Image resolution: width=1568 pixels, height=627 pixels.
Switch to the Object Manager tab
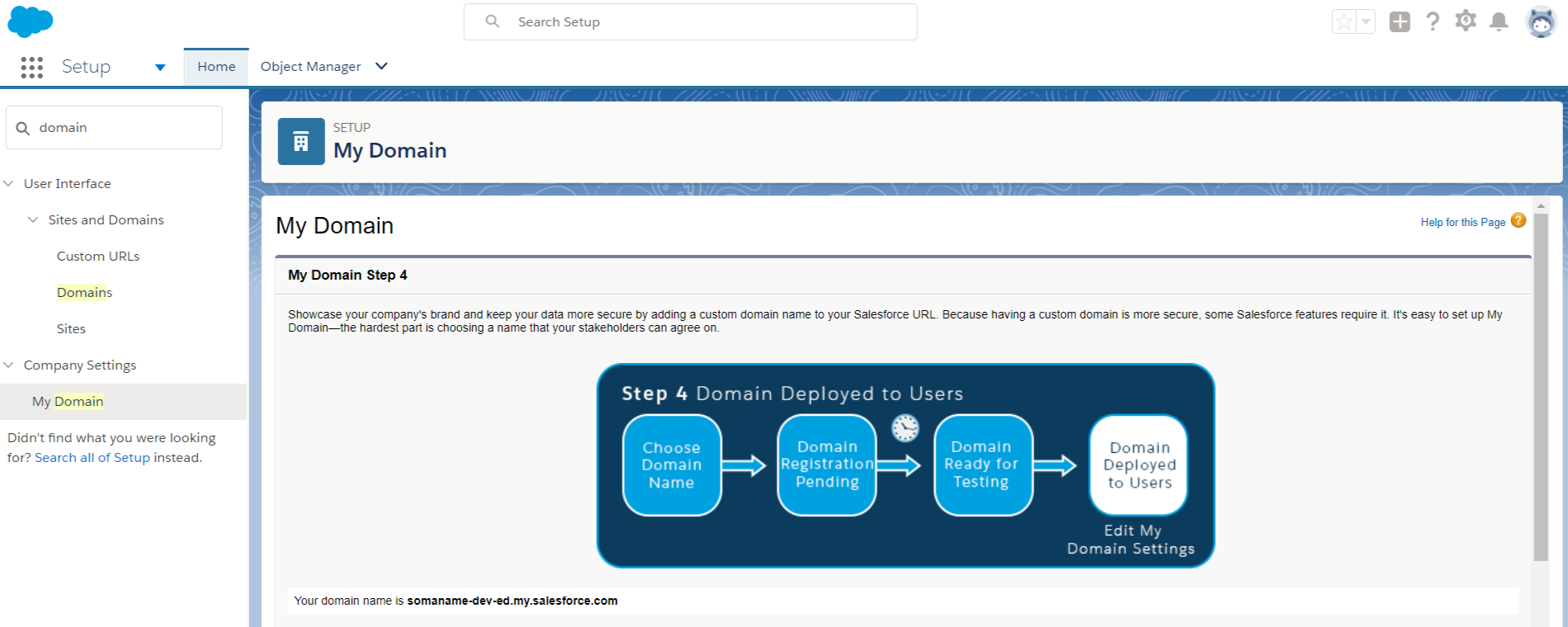click(x=310, y=67)
